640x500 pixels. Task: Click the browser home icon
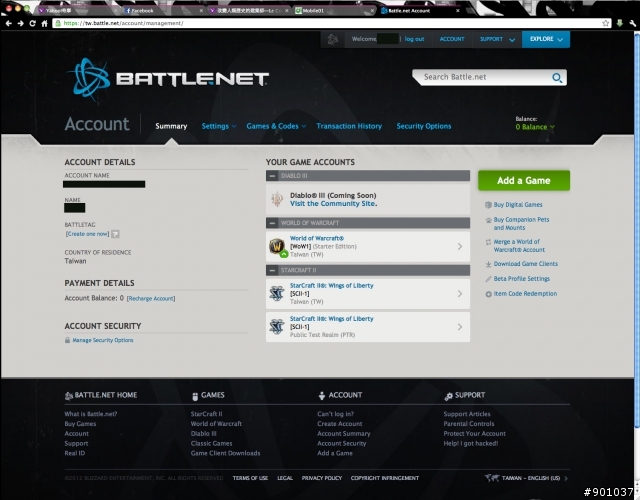click(44, 23)
